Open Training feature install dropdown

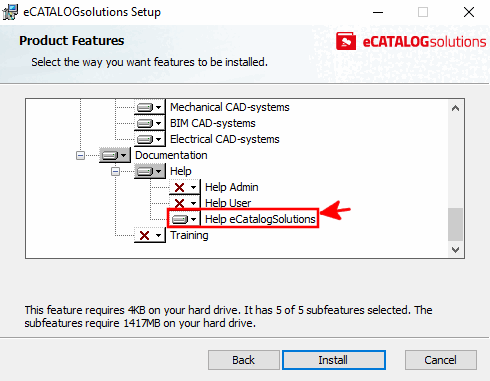(150, 235)
